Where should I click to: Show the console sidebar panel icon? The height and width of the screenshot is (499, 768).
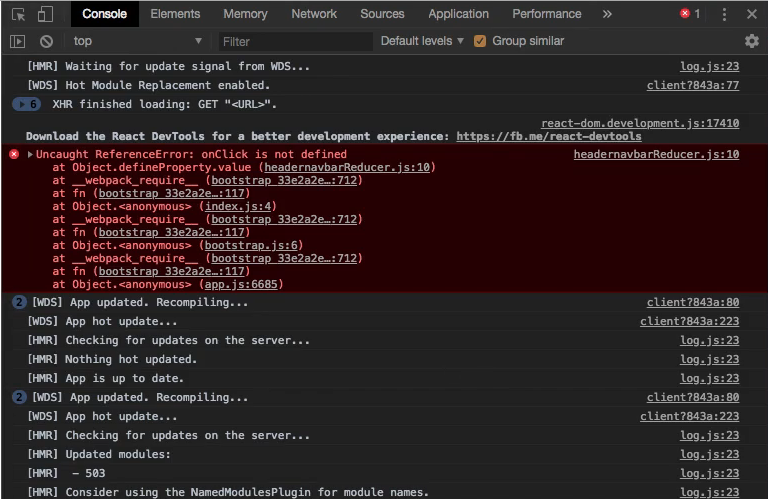click(17, 42)
